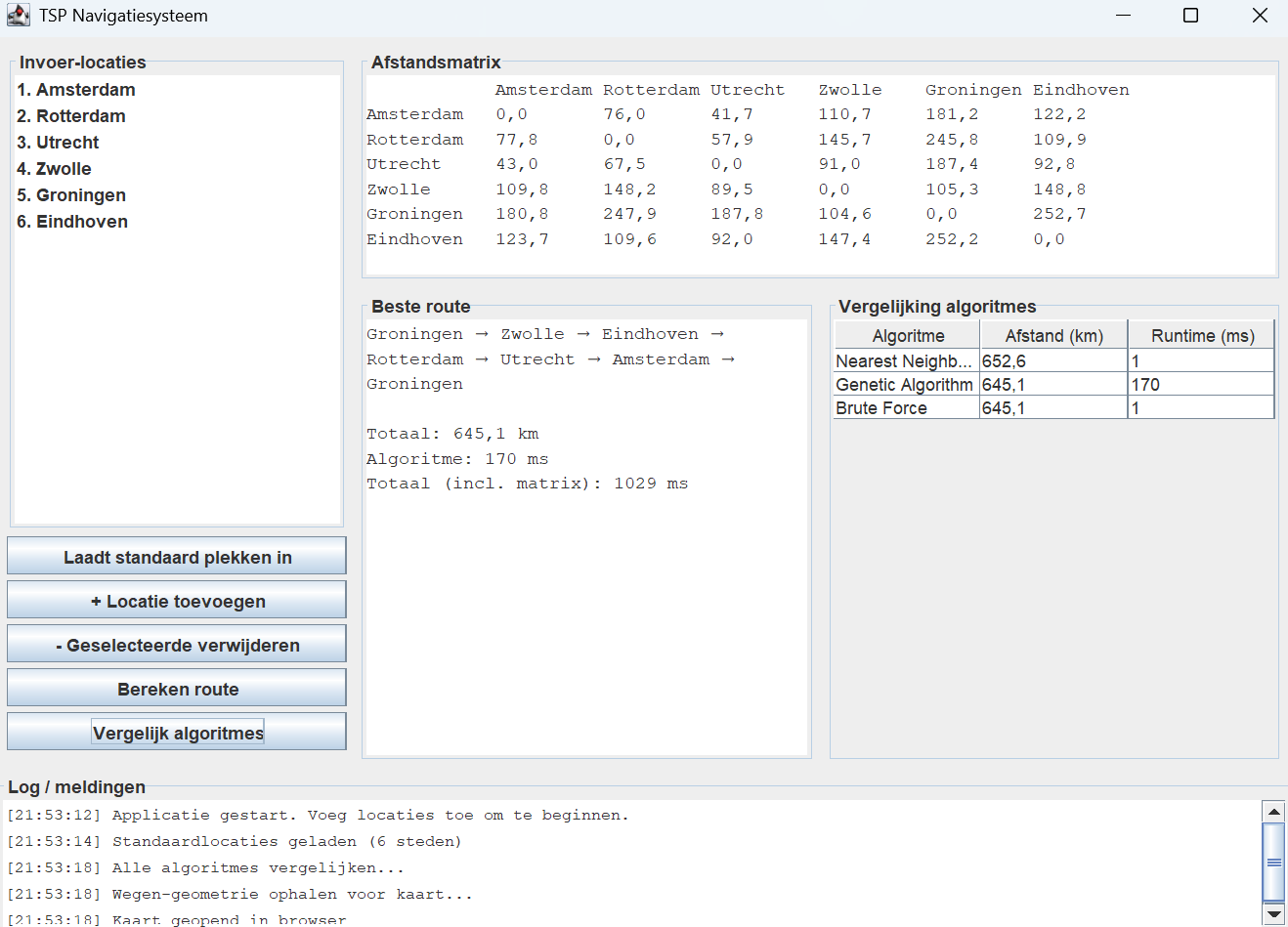Click the Eindhoven row label in Afstandsmatrix
1288x927 pixels.
click(415, 239)
